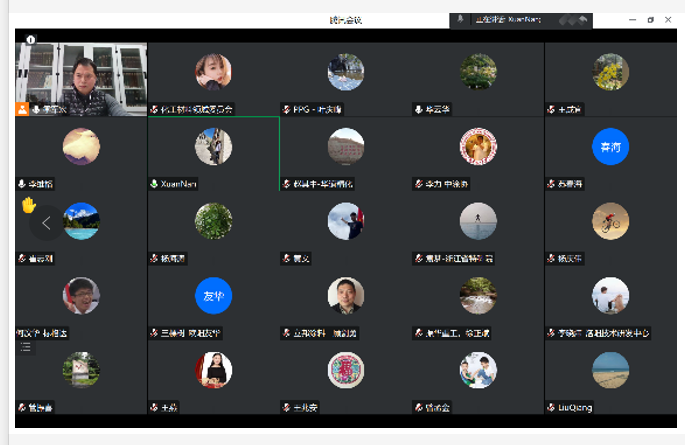
Task: Restore down the meeting window
Action: pyautogui.click(x=650, y=20)
